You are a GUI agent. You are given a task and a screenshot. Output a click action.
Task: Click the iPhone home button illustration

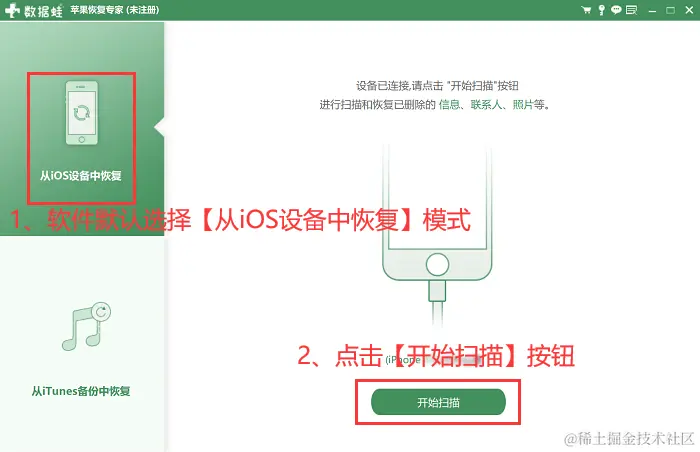coord(437,264)
